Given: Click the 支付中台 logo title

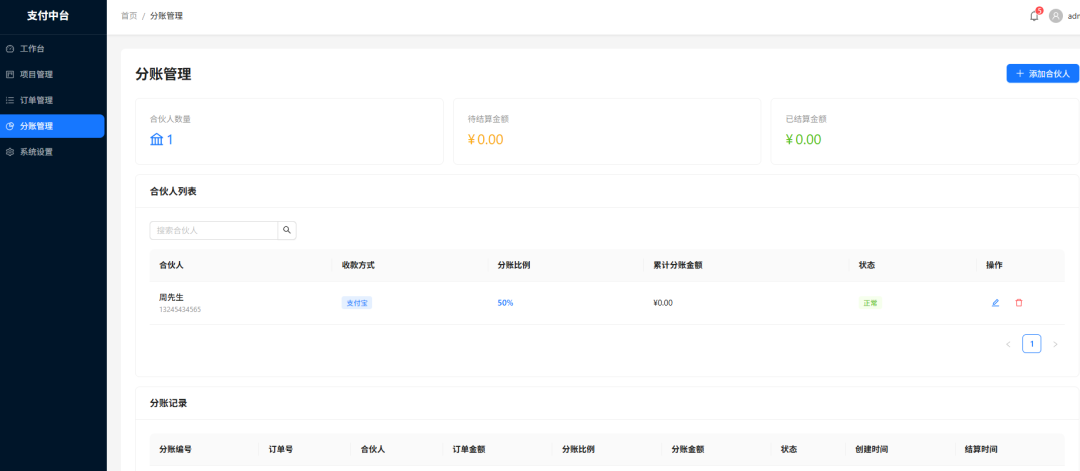Looking at the screenshot, I should (48, 15).
